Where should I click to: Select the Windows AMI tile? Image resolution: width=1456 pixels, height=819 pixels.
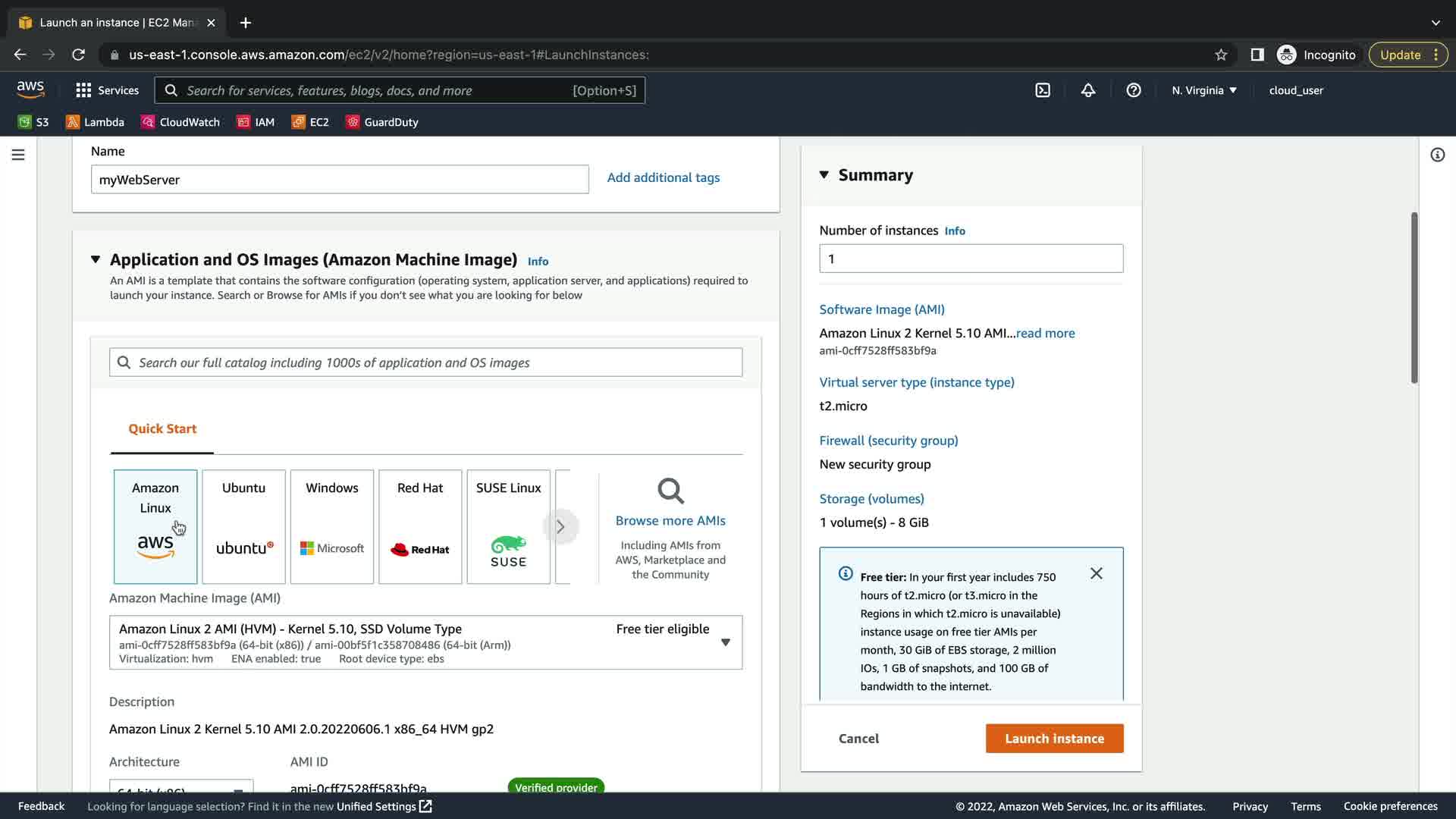click(x=331, y=526)
